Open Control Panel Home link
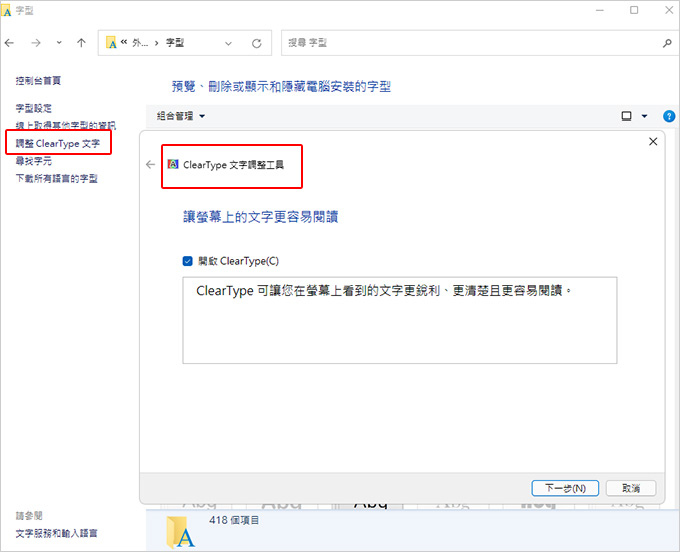The image size is (680, 552). click(x=38, y=81)
